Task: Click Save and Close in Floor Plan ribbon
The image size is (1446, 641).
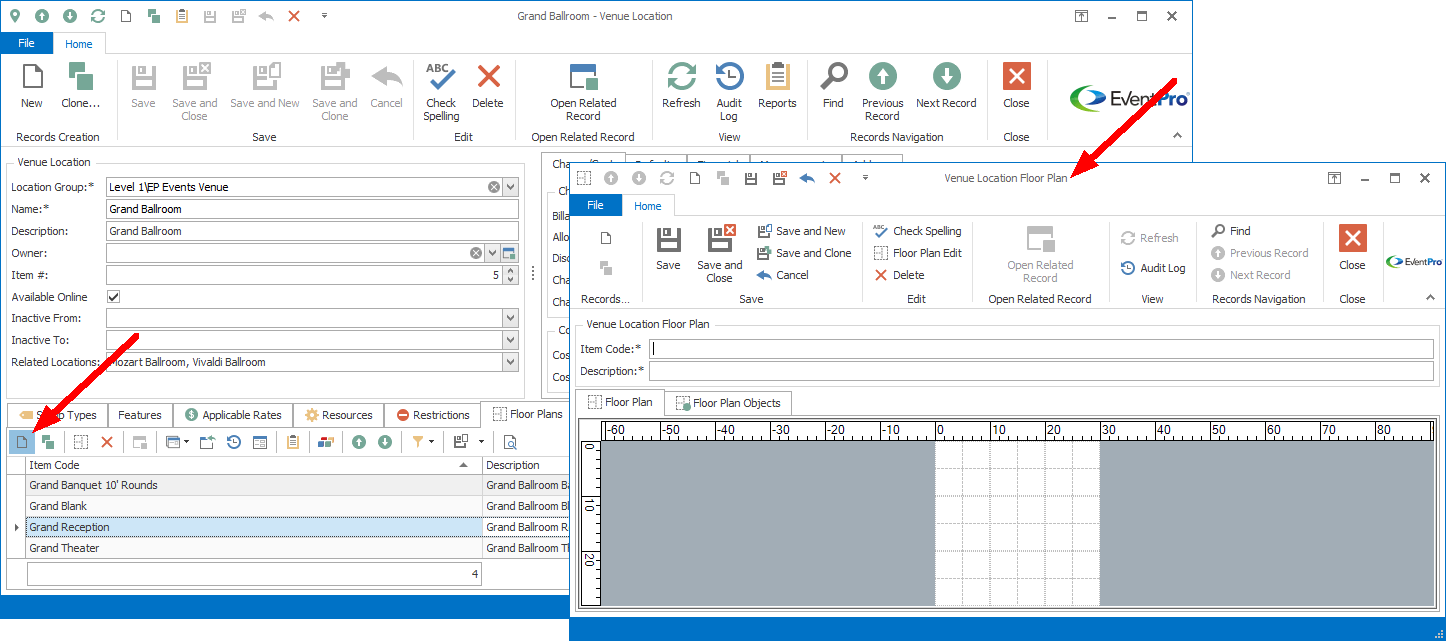Action: [x=720, y=254]
